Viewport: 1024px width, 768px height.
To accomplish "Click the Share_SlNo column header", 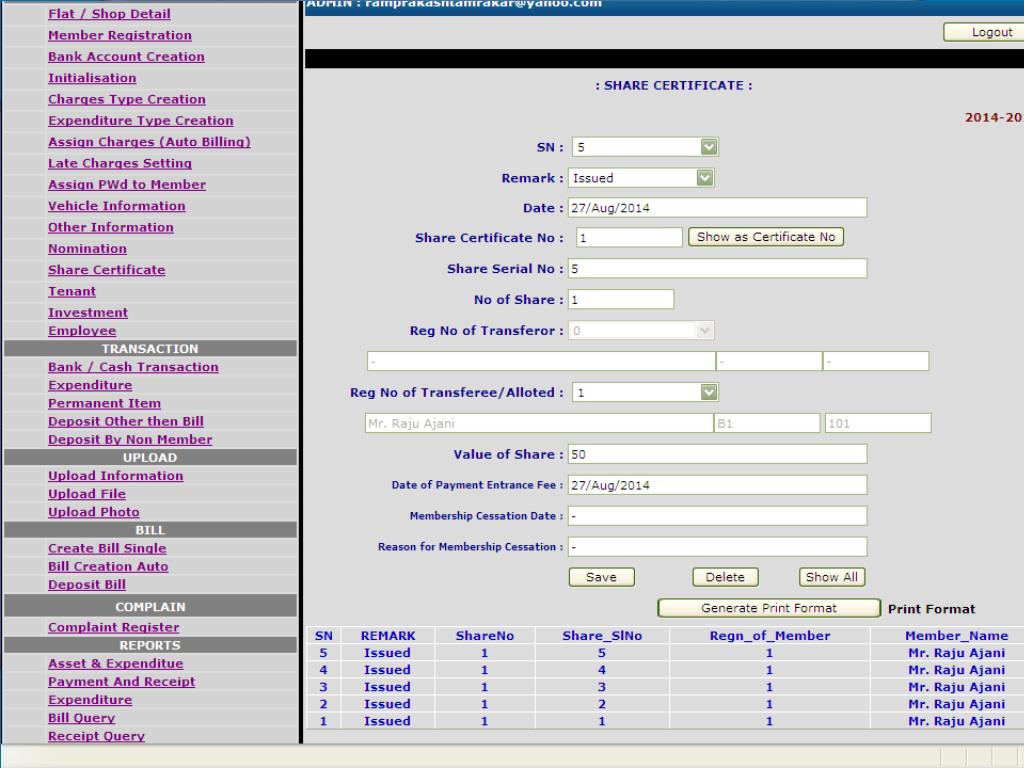I will [602, 635].
